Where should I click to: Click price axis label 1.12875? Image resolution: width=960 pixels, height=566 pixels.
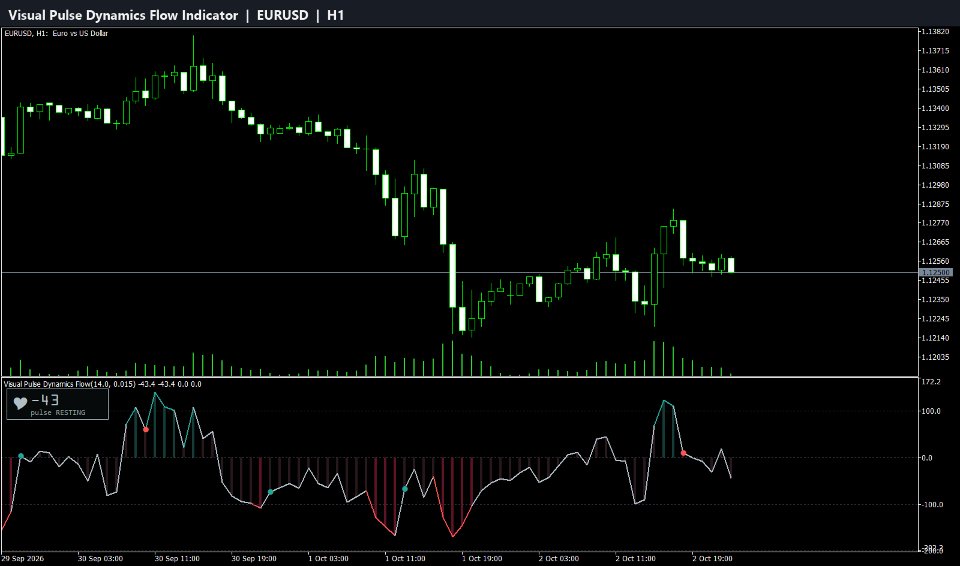(935, 204)
